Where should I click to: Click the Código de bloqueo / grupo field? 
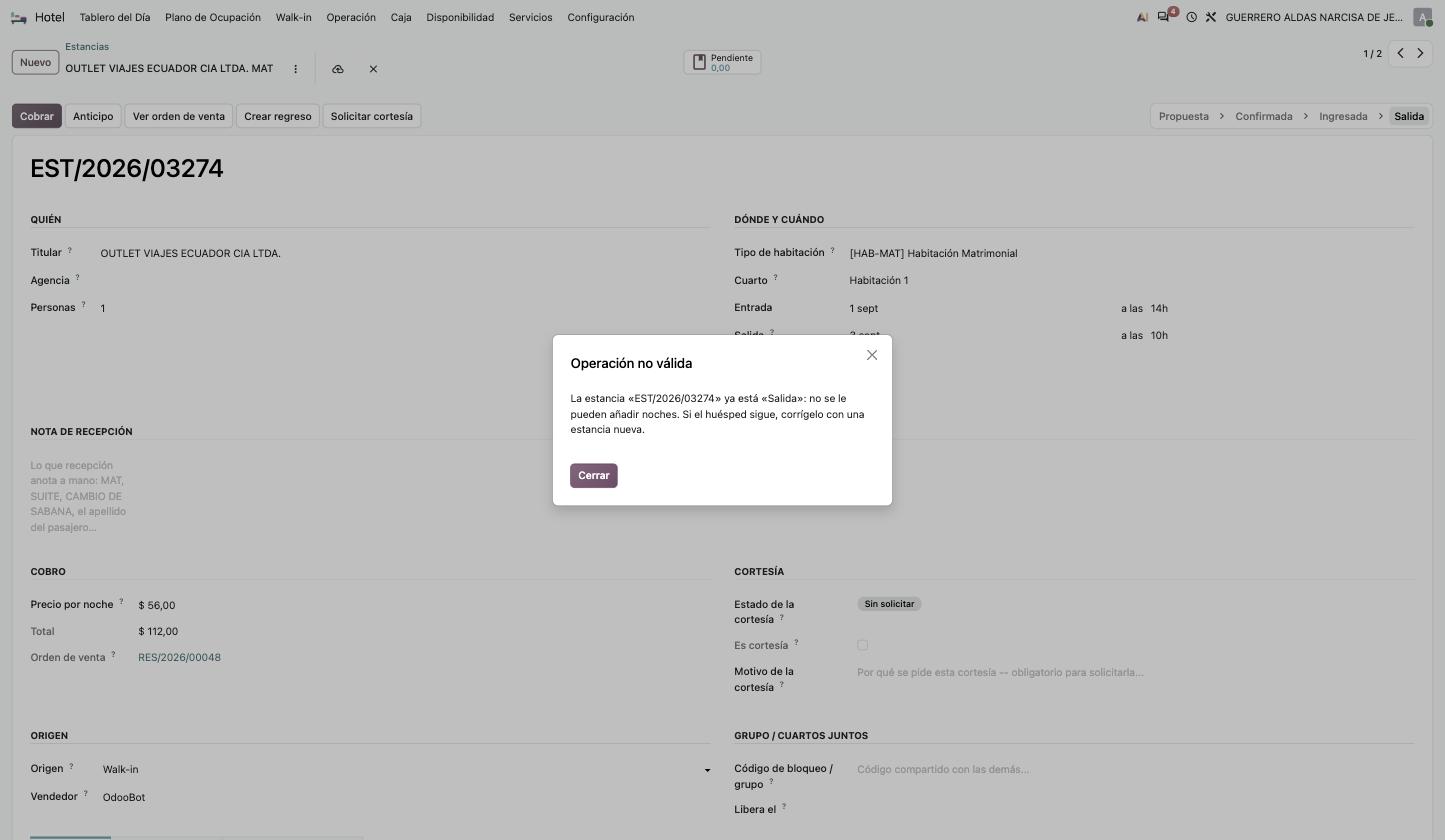pyautogui.click(x=1135, y=770)
